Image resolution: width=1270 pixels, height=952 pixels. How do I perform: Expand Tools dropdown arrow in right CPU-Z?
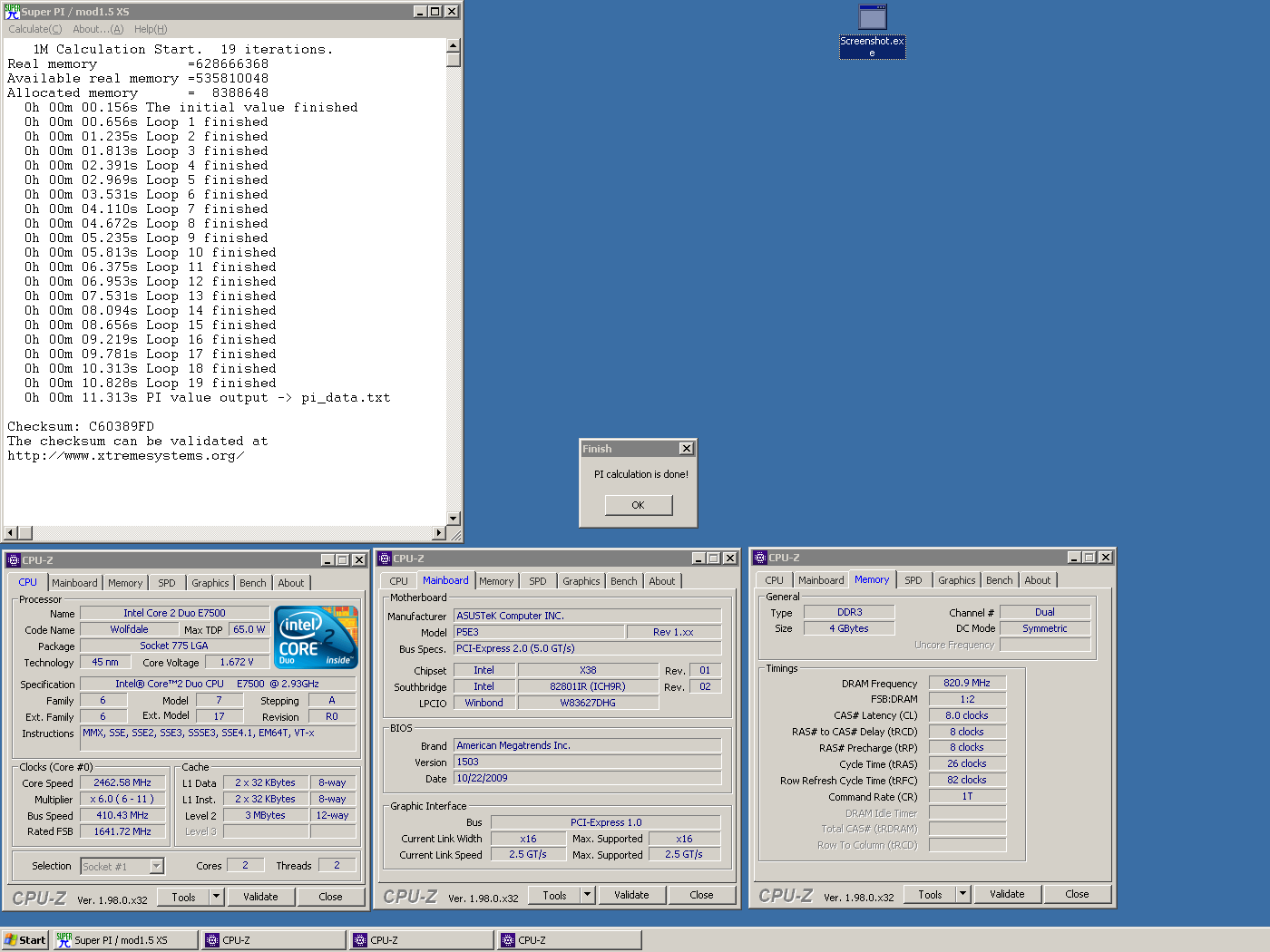[963, 894]
